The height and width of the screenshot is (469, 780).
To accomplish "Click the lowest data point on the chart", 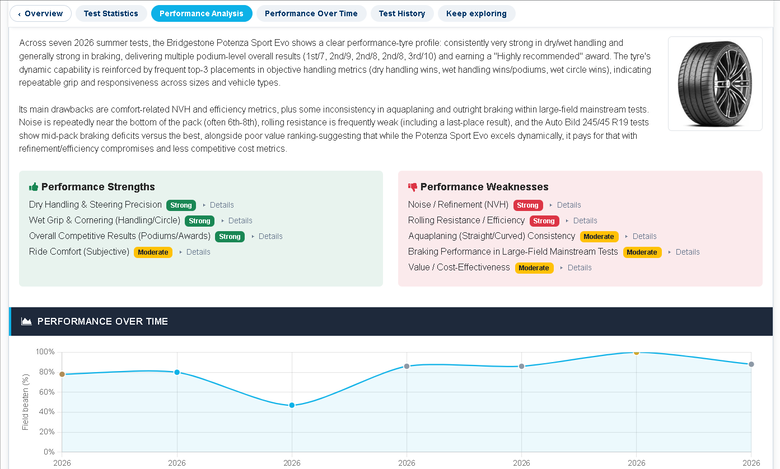I will (292, 405).
